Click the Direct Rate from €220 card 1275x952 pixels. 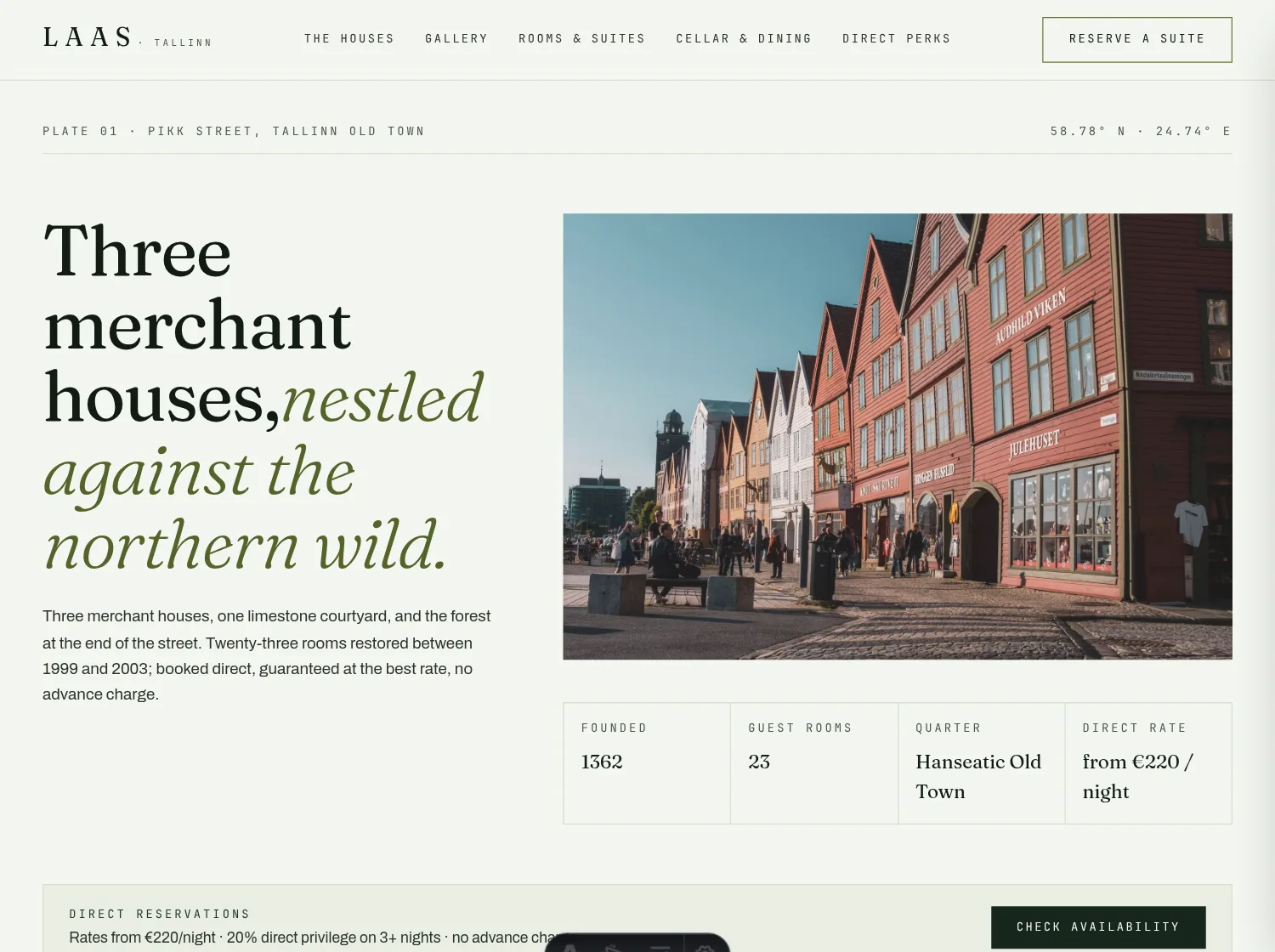click(1148, 763)
